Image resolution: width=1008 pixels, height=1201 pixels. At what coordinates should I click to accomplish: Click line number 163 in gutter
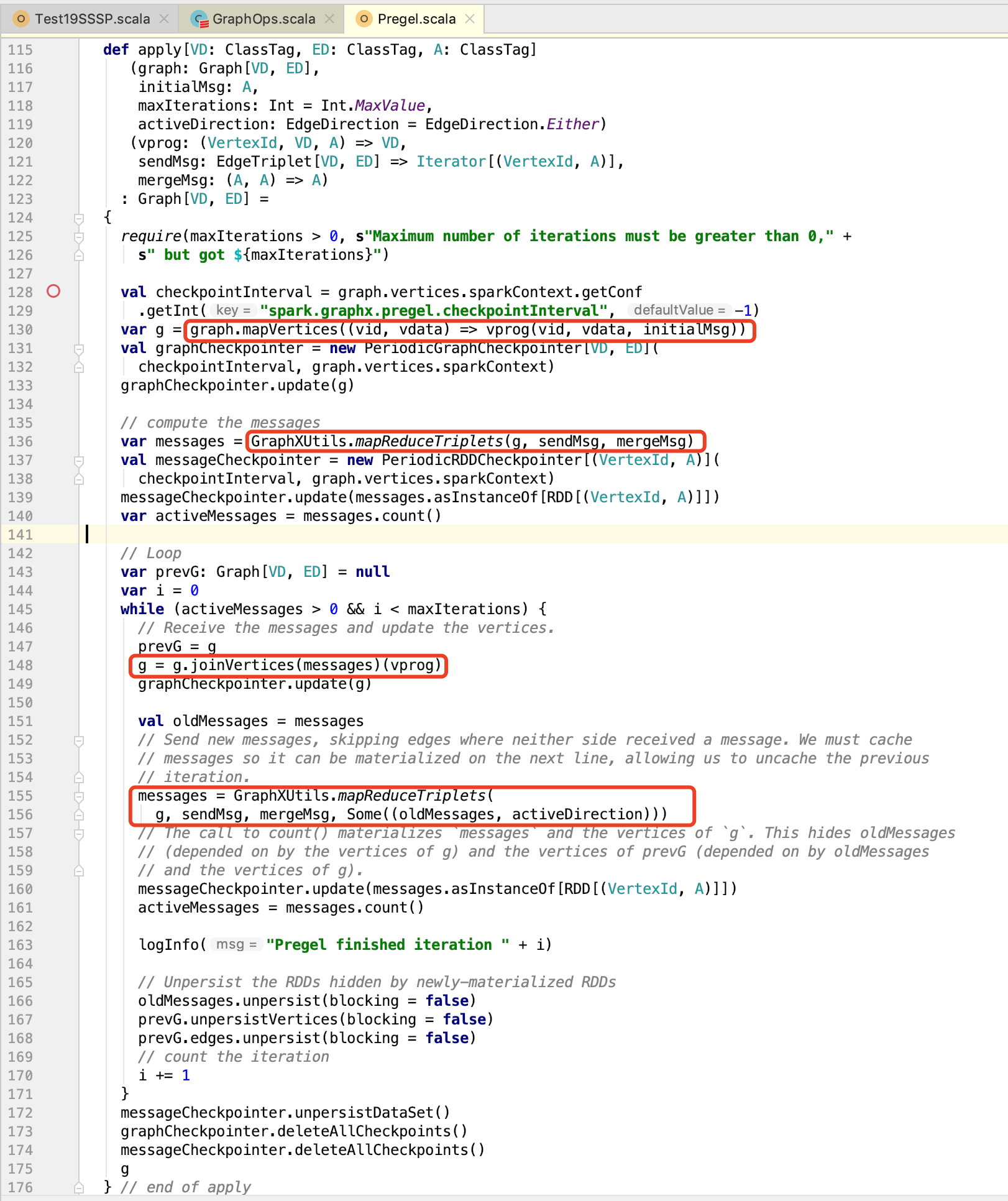click(20, 945)
